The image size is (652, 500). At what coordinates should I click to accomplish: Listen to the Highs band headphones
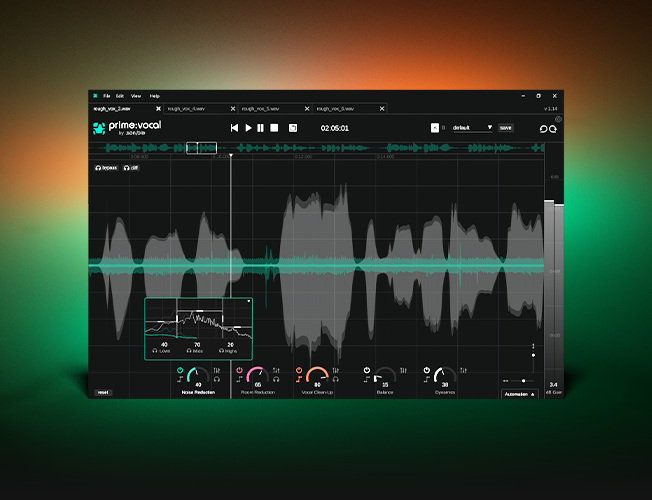221,351
